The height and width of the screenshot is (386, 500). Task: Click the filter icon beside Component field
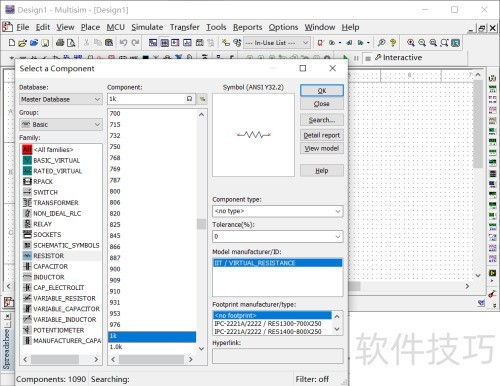(202, 99)
